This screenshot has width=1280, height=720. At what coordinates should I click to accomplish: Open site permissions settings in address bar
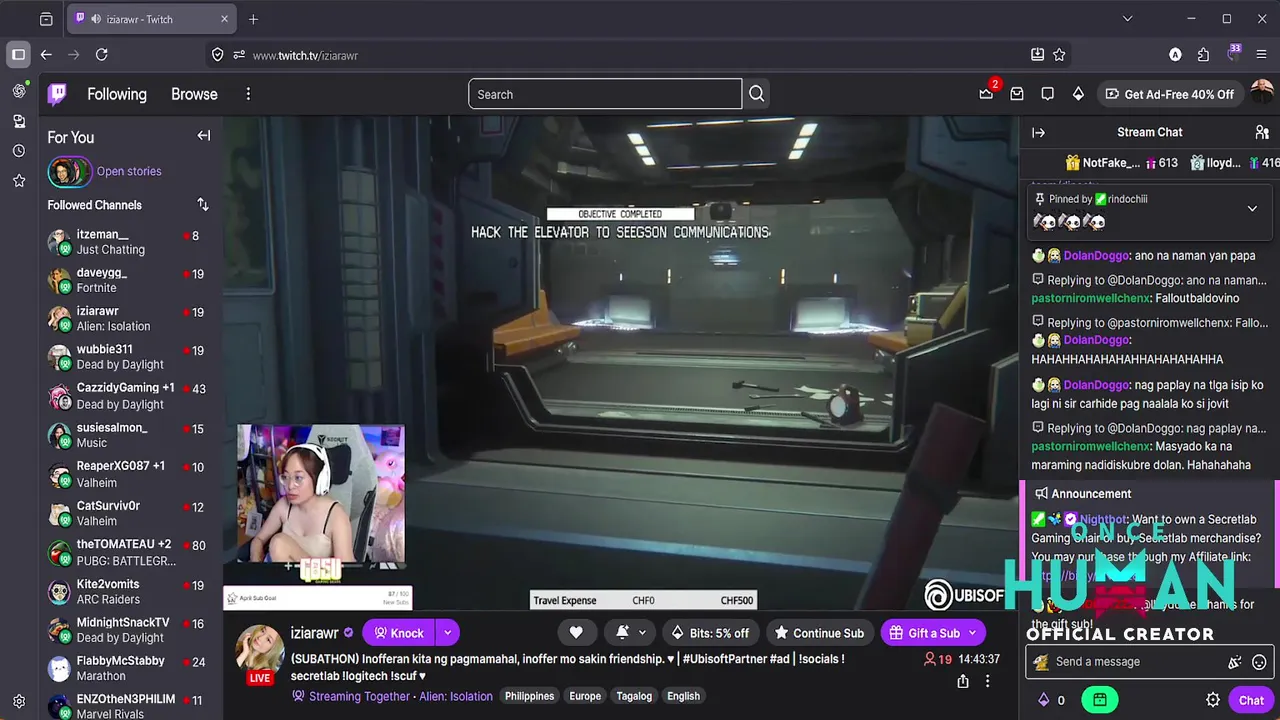239,55
